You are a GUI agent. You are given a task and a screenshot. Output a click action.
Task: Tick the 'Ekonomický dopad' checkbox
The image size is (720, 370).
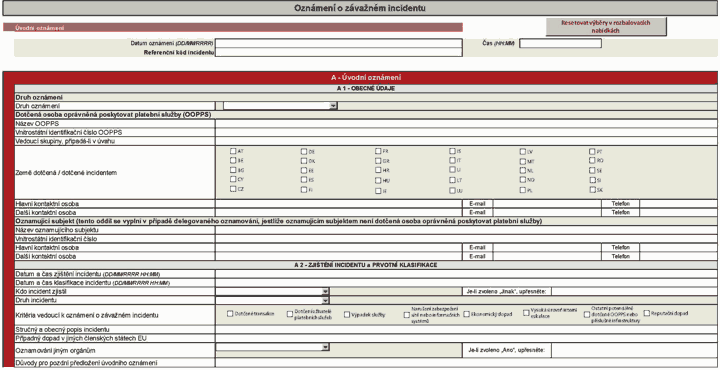click(x=467, y=314)
